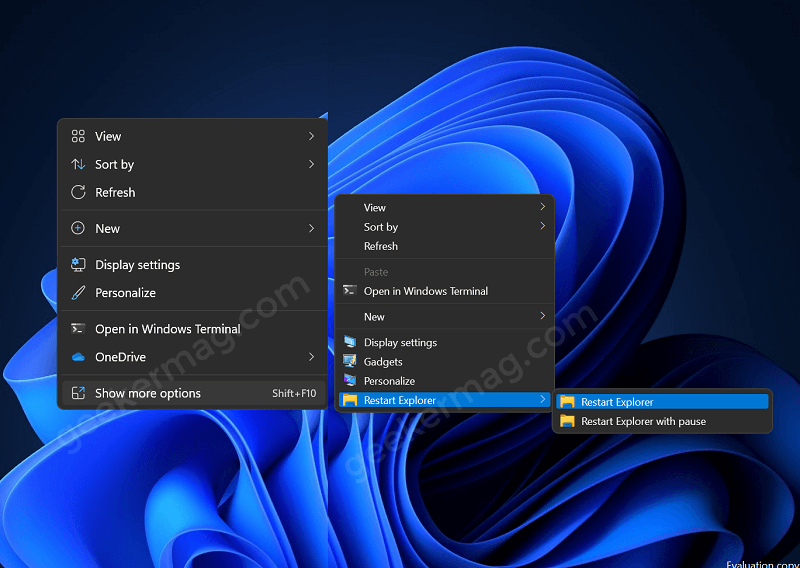800x568 pixels.
Task: Click the Show more options icon
Action: click(78, 393)
